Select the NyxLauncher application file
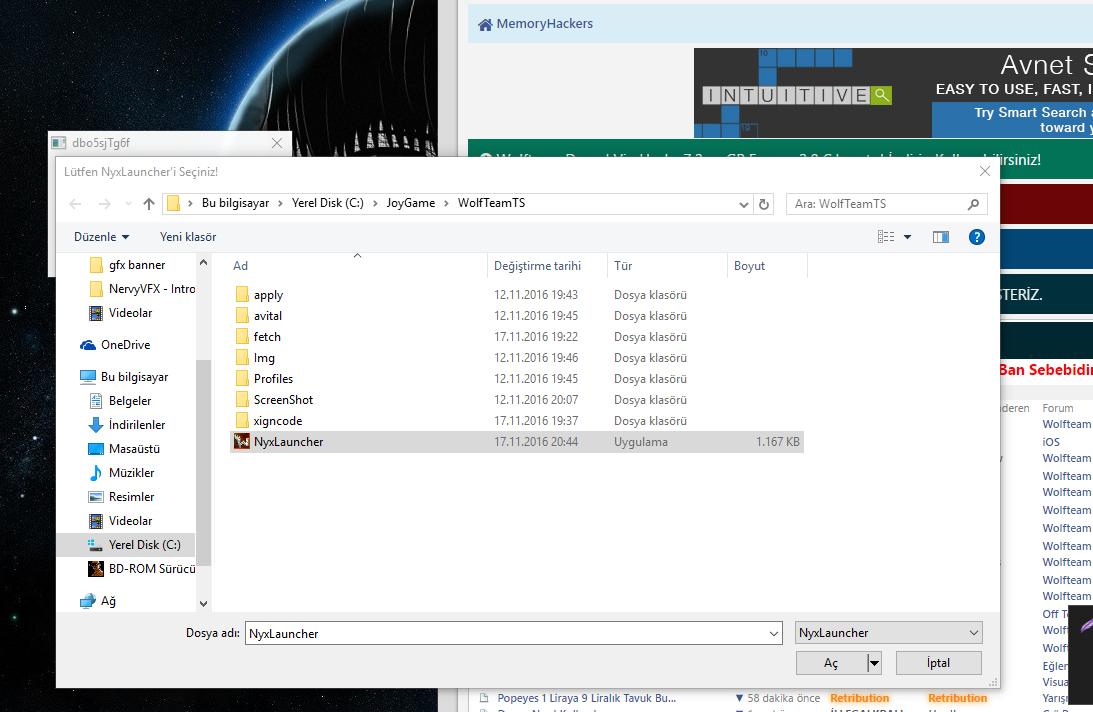Viewport: 1093px width, 712px height. [x=517, y=441]
